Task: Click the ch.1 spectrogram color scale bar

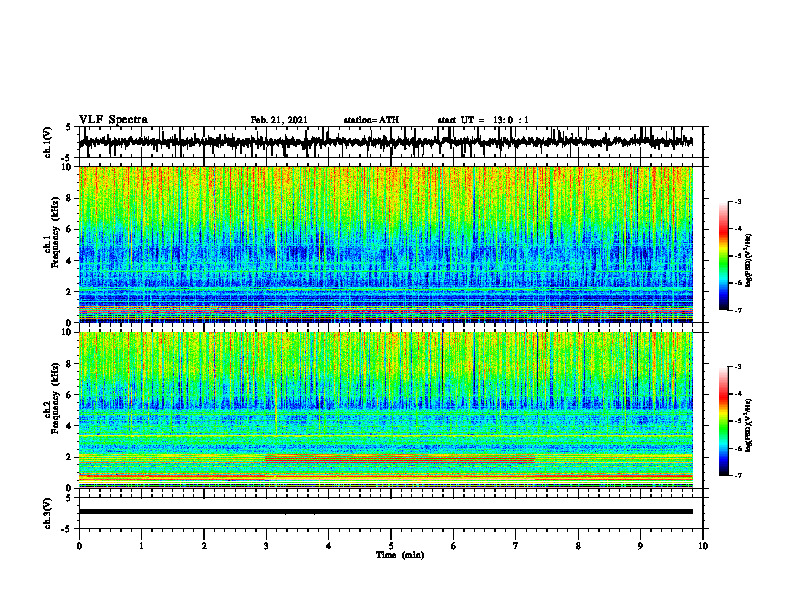Action: pyautogui.click(x=723, y=256)
